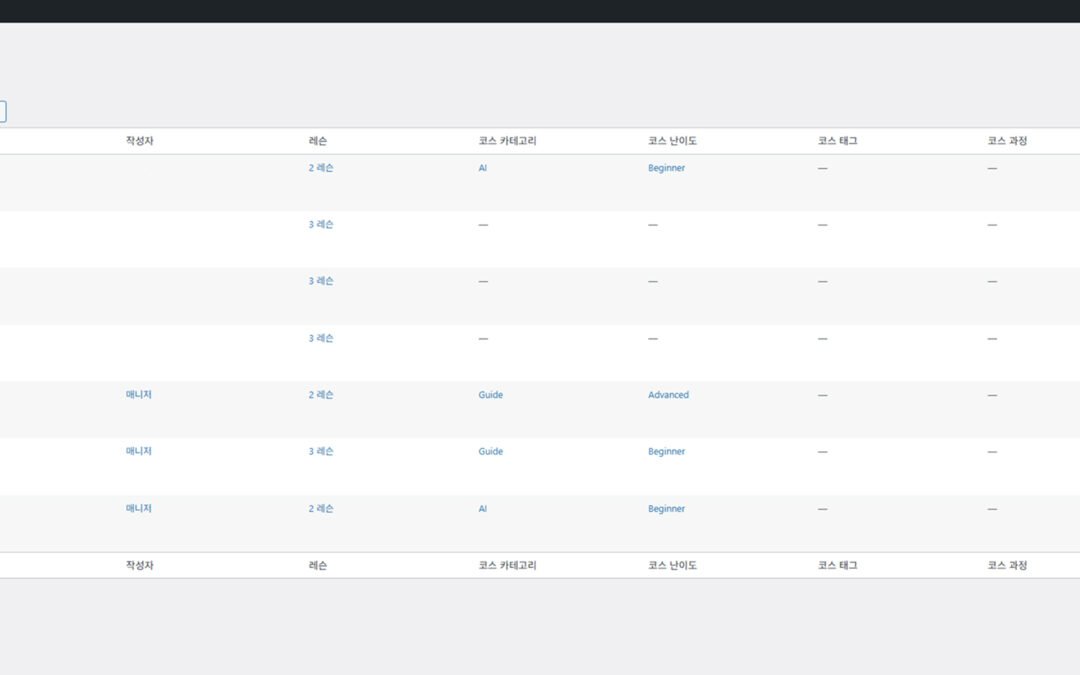Select Guide category in Advanced row
Screen dimensions: 1080x675
(x=490, y=395)
